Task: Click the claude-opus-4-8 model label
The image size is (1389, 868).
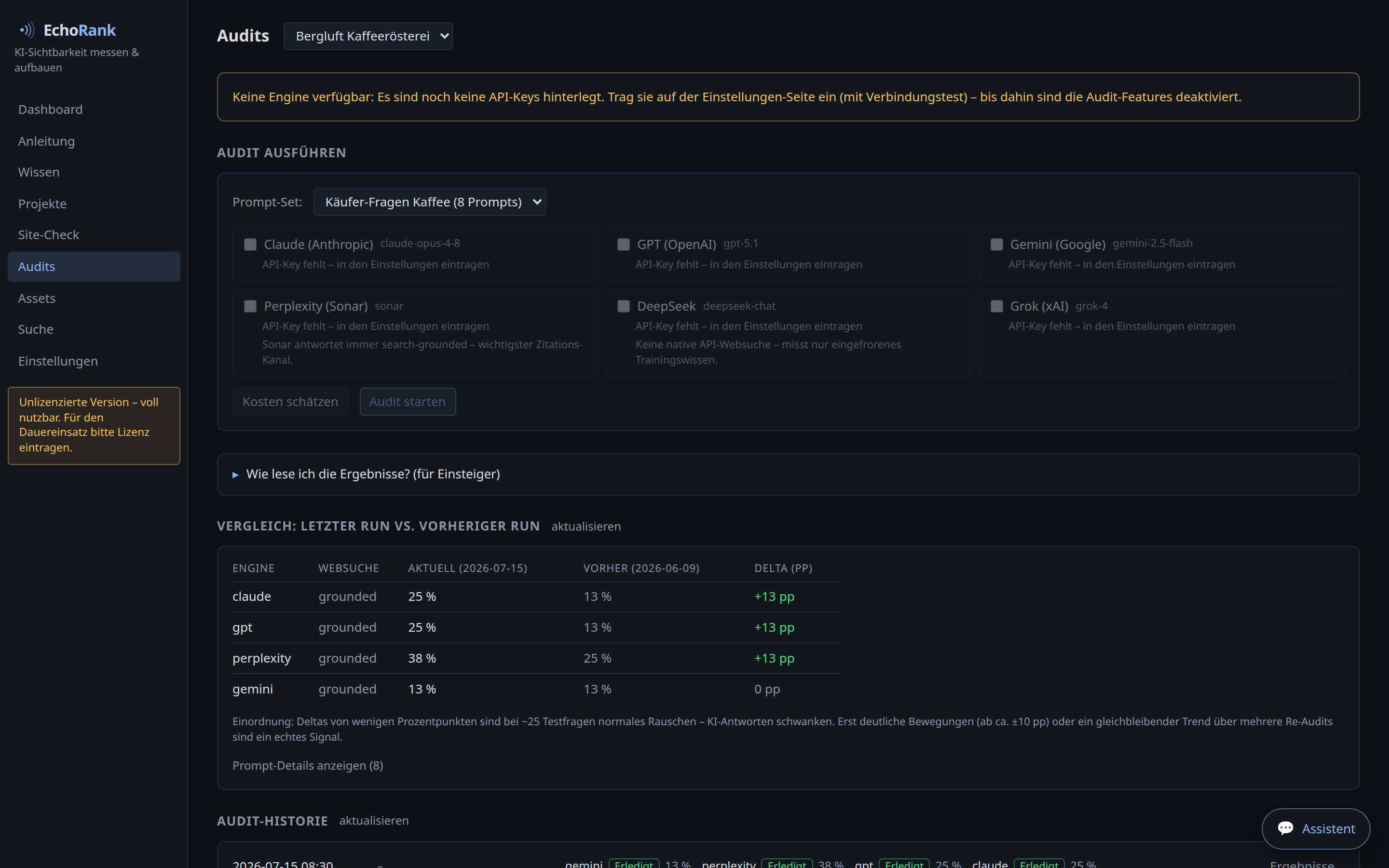Action: (420, 244)
